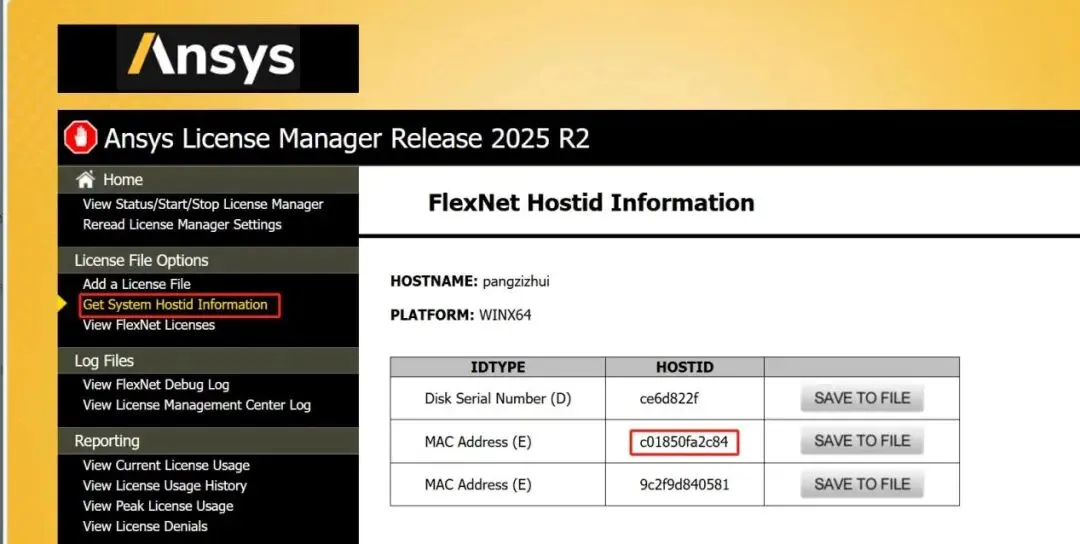Click the yellow current-page arrow marker

click(62, 304)
